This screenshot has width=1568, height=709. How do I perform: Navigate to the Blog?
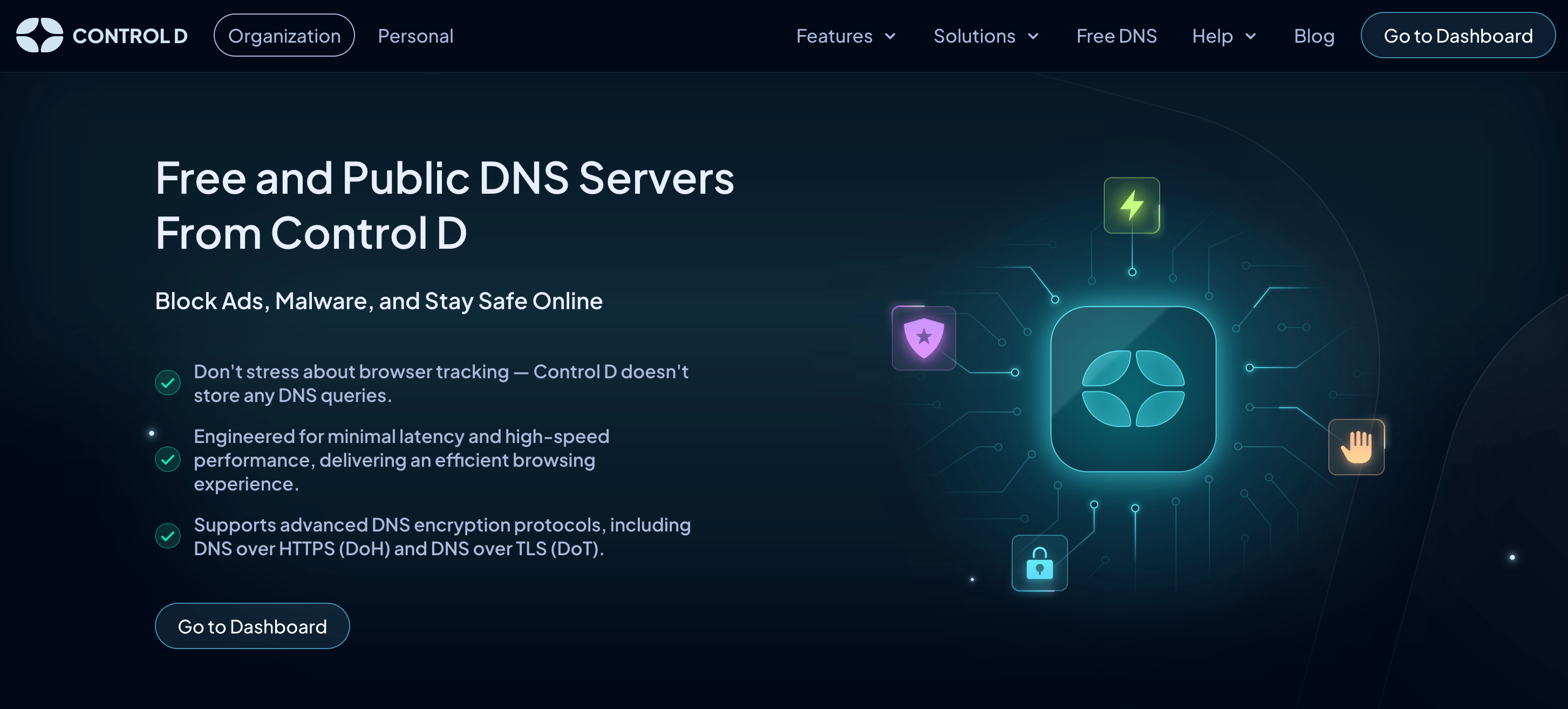pos(1313,35)
